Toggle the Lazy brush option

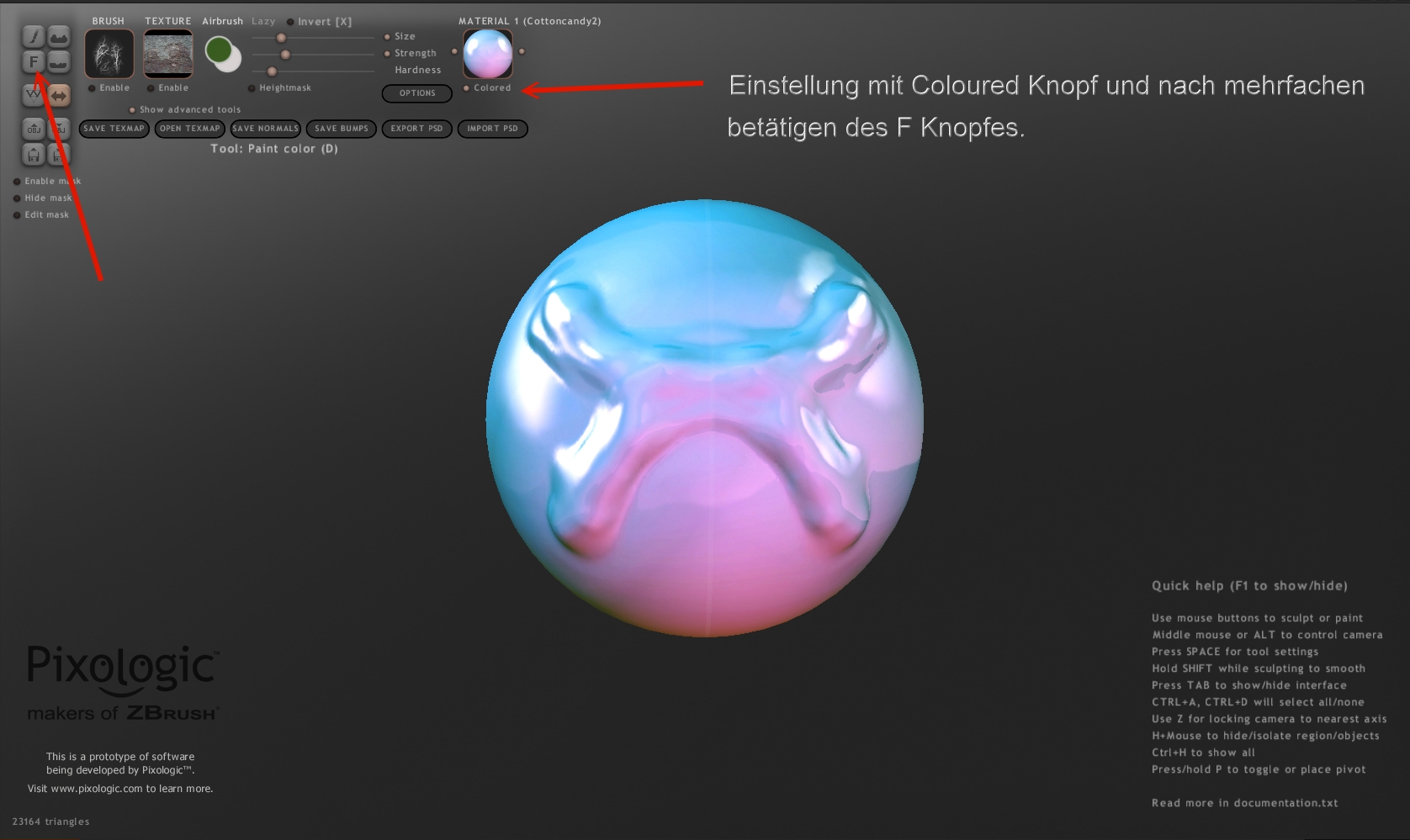tap(263, 21)
